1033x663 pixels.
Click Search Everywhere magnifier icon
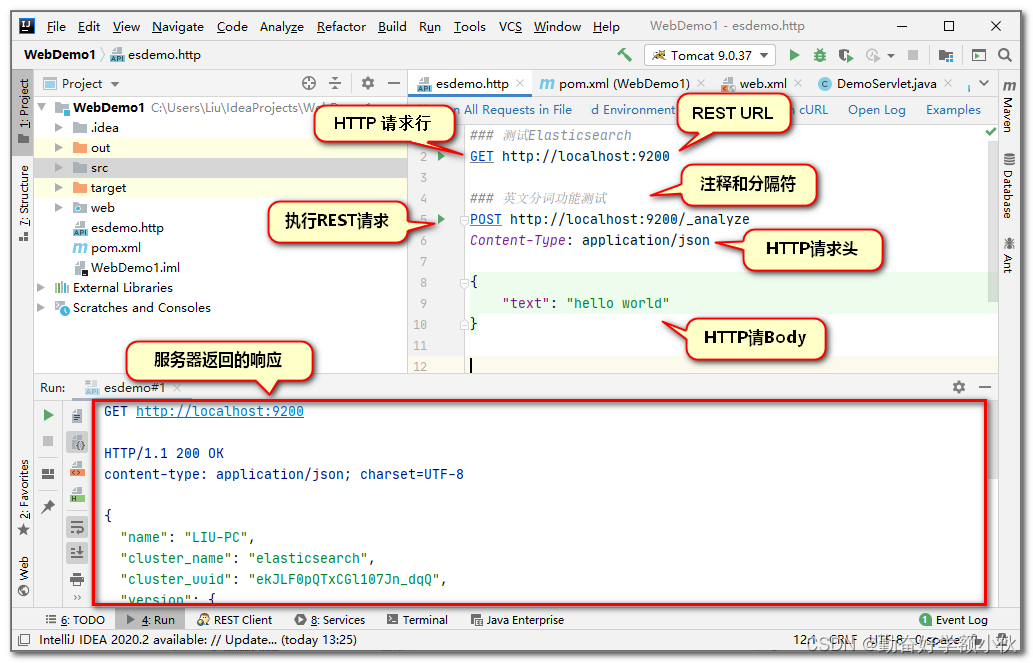[1005, 55]
